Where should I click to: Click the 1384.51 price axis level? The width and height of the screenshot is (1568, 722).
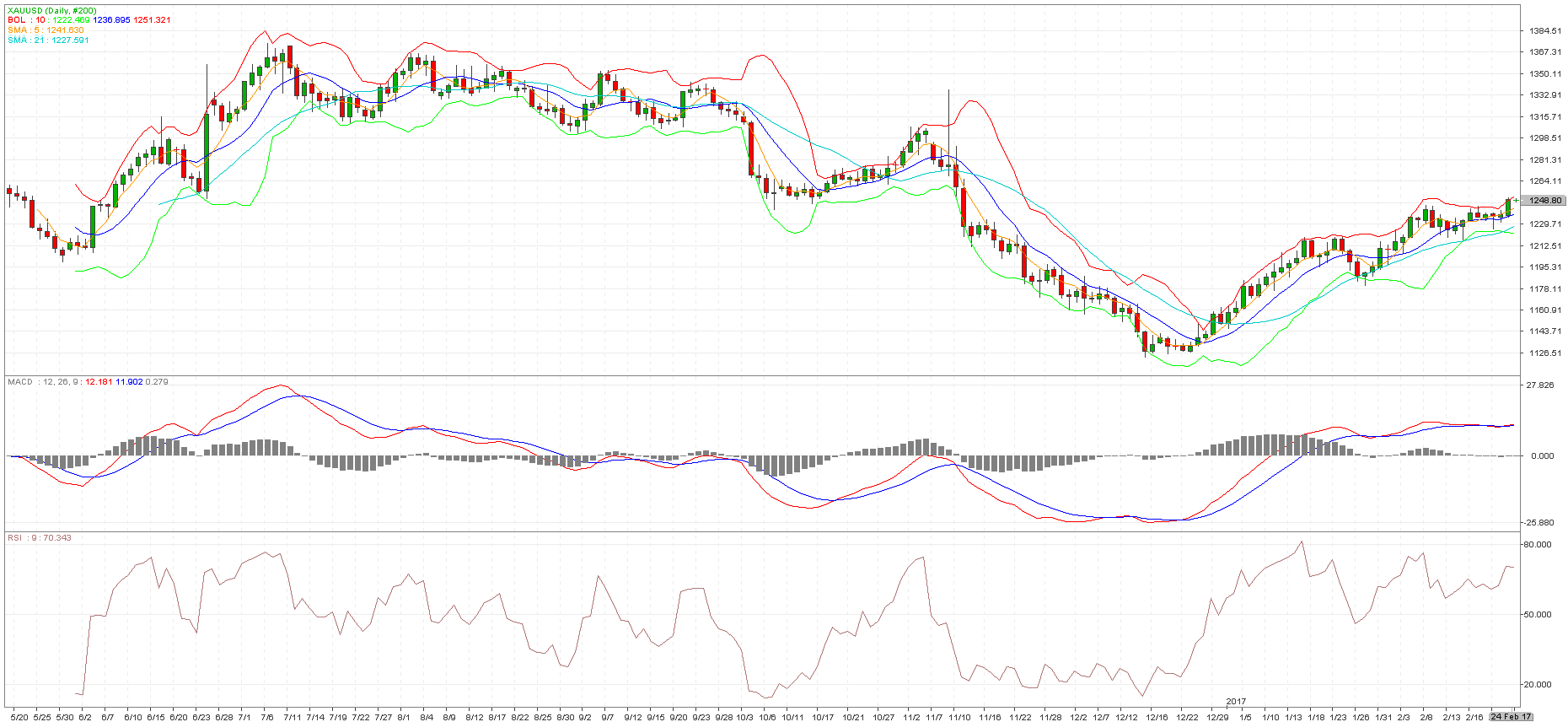(1544, 31)
